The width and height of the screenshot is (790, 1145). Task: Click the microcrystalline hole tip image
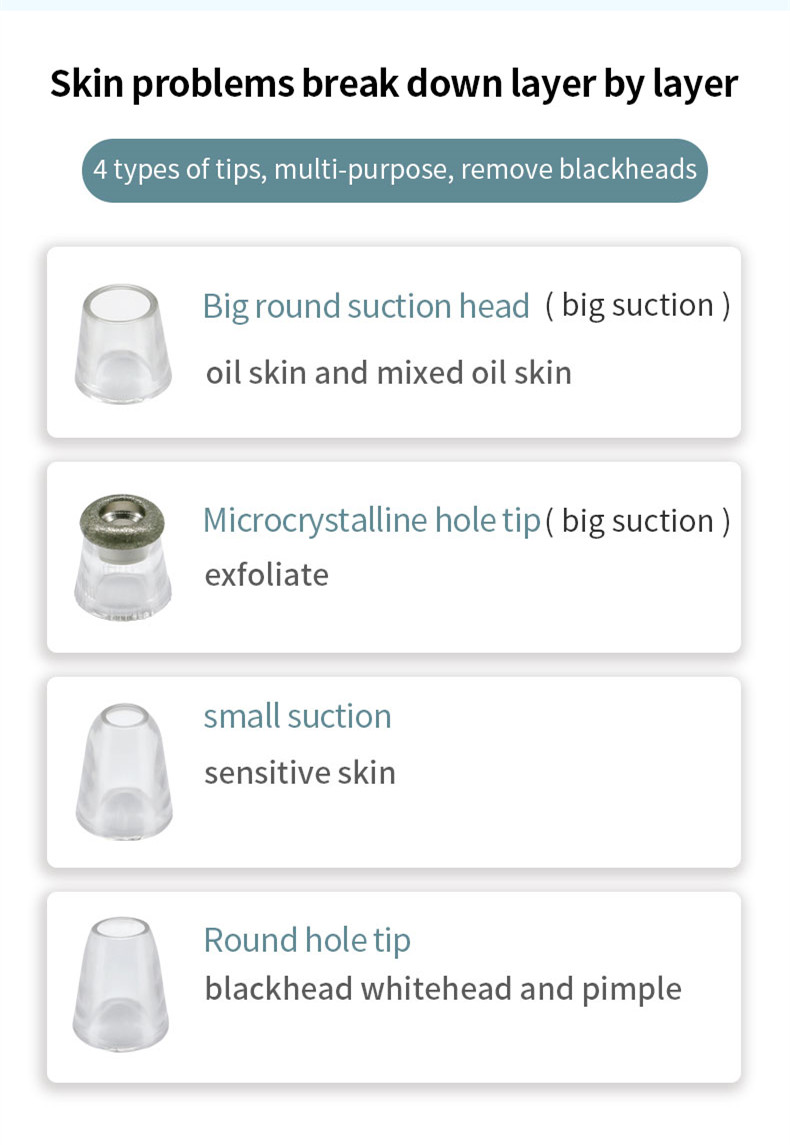[x=122, y=557]
